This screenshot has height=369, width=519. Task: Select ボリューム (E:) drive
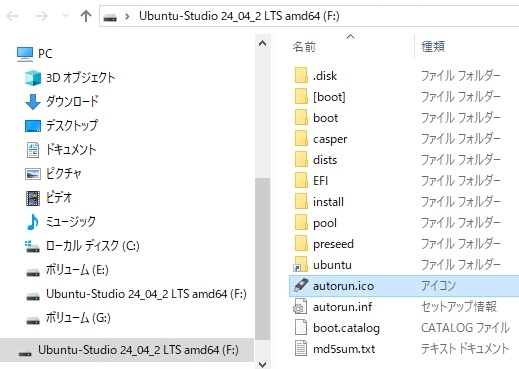(x=77, y=270)
